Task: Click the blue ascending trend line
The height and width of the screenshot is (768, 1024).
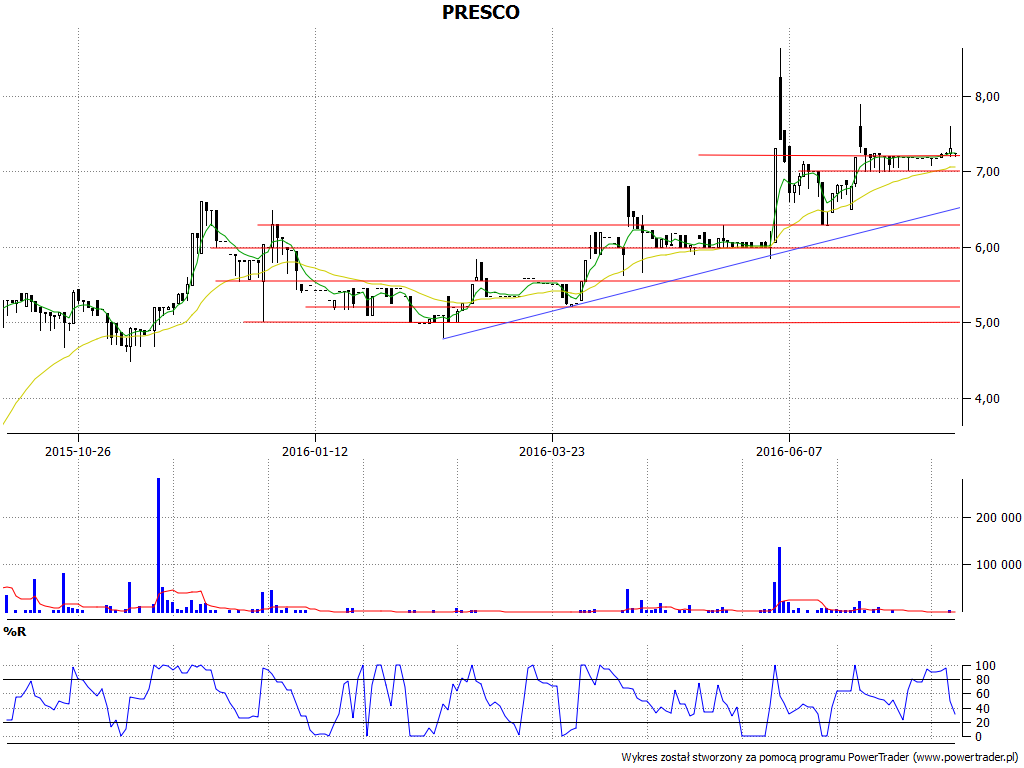Action: (x=701, y=273)
